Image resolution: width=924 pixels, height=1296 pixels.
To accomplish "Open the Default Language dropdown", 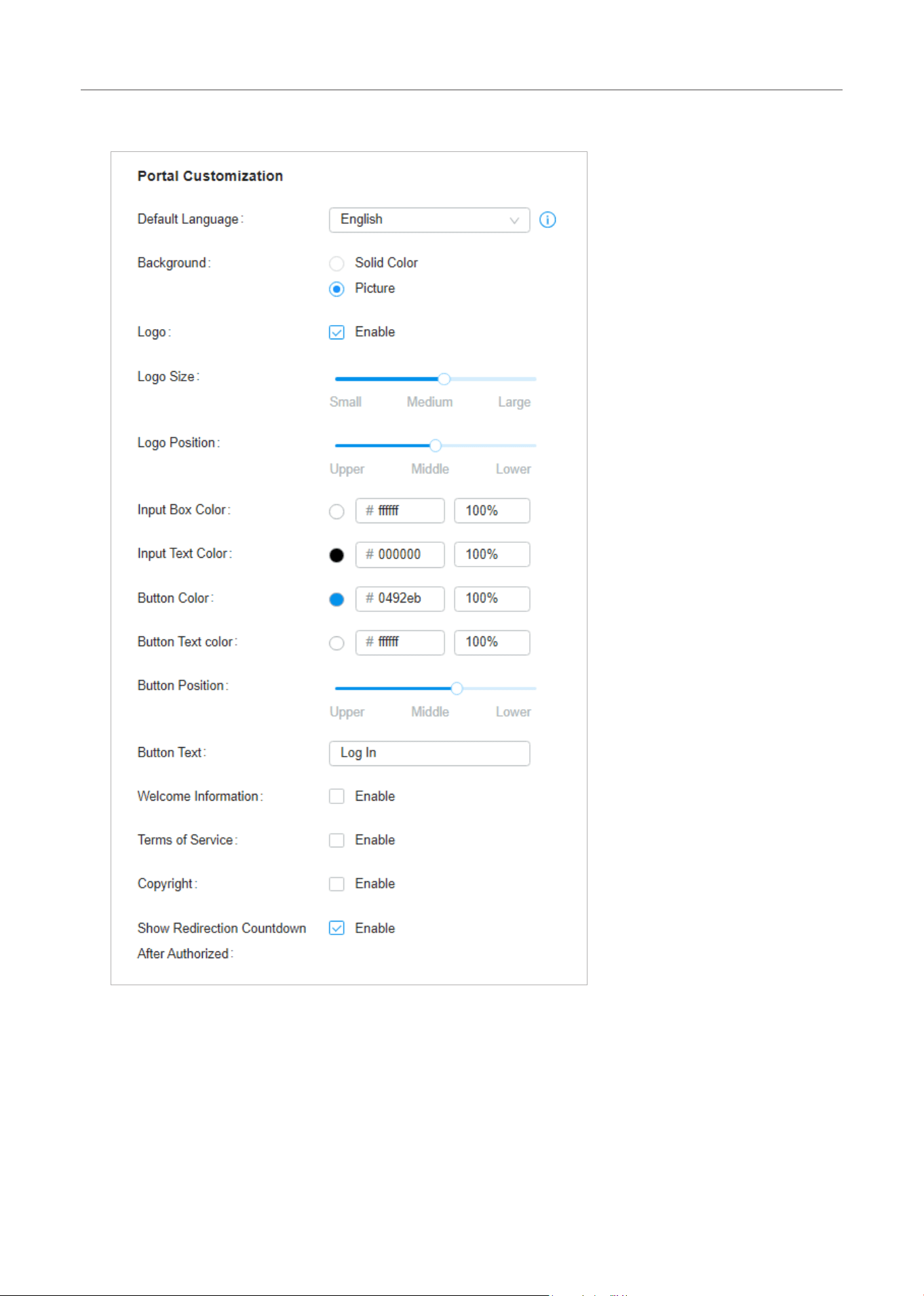I will tap(429, 220).
